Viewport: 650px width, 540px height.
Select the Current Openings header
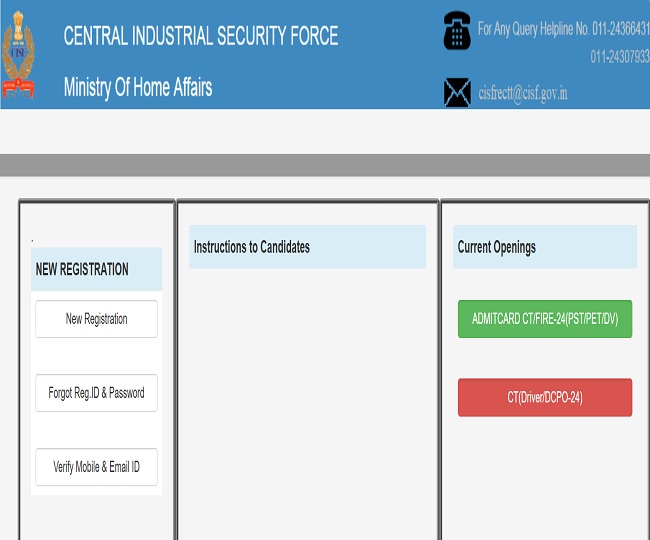click(x=497, y=247)
